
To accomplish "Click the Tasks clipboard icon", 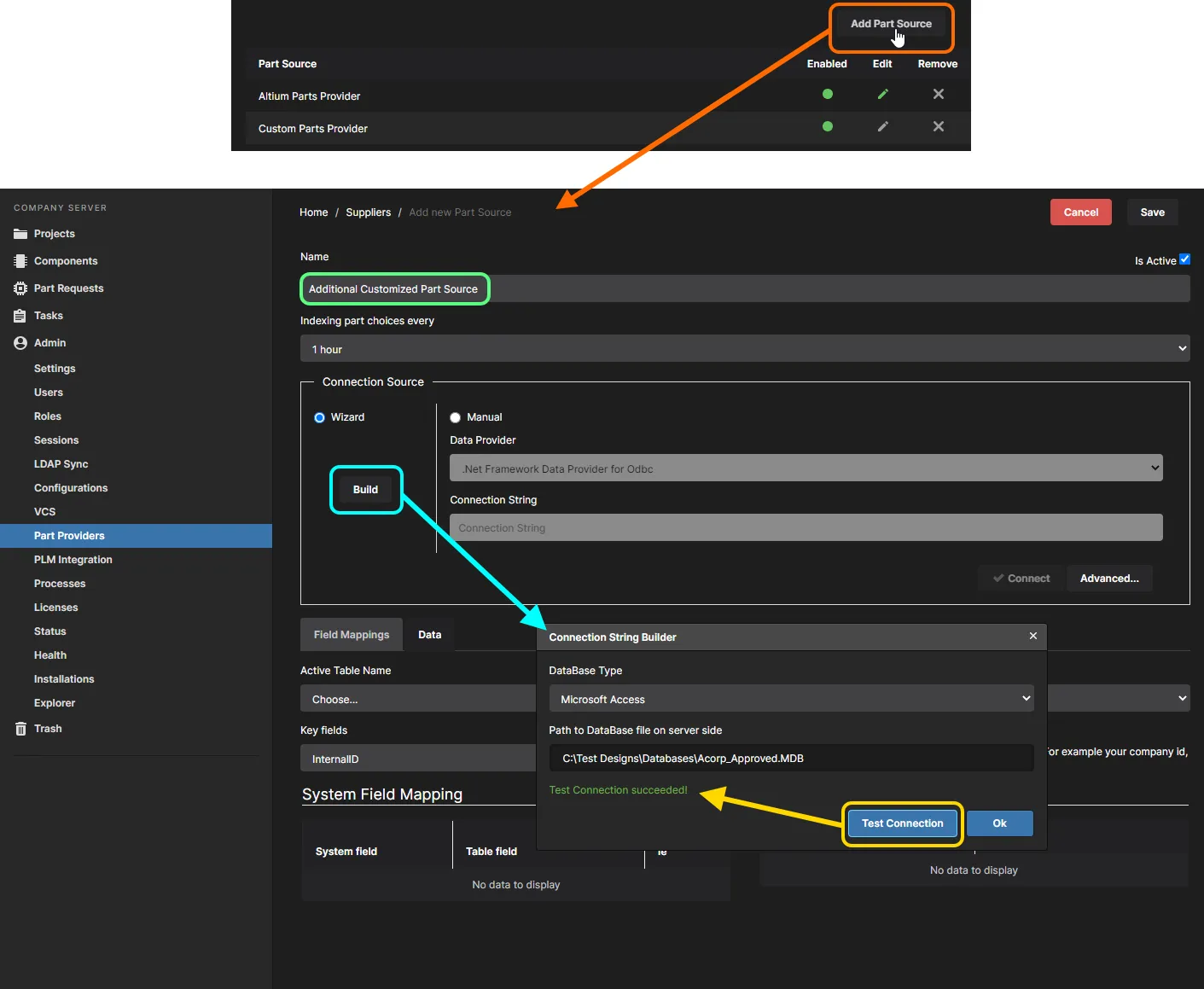I will tap(20, 316).
